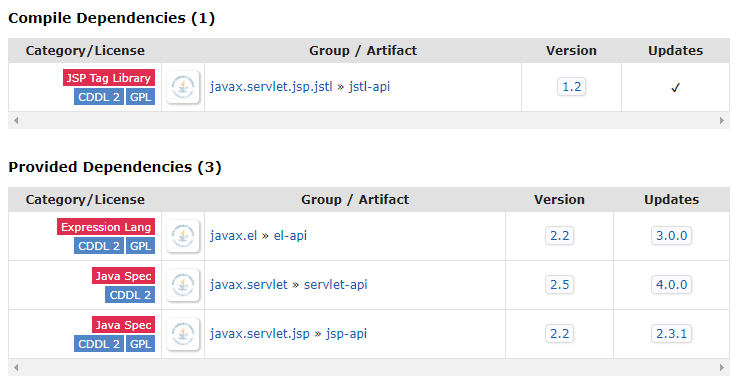Open the javax.el group link

[233, 236]
